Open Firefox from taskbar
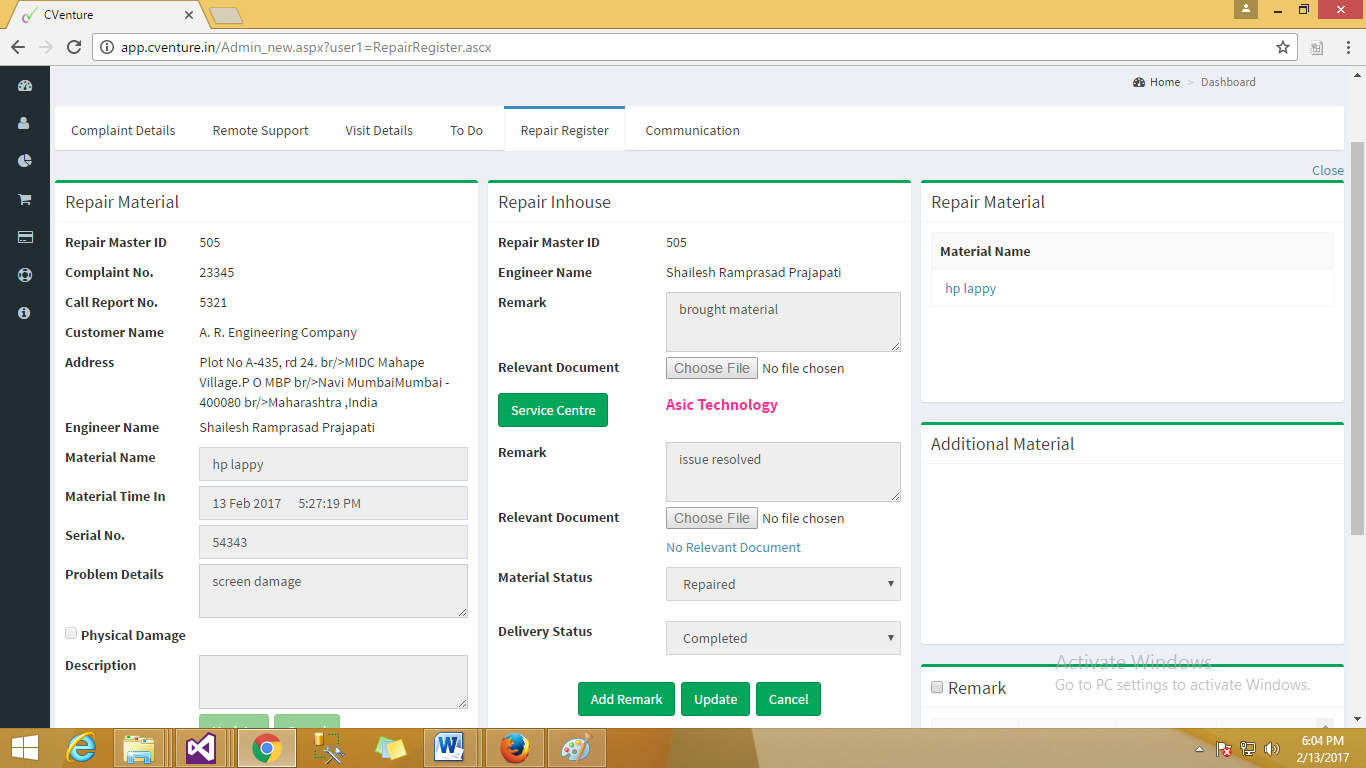The width and height of the screenshot is (1366, 768). (515, 748)
